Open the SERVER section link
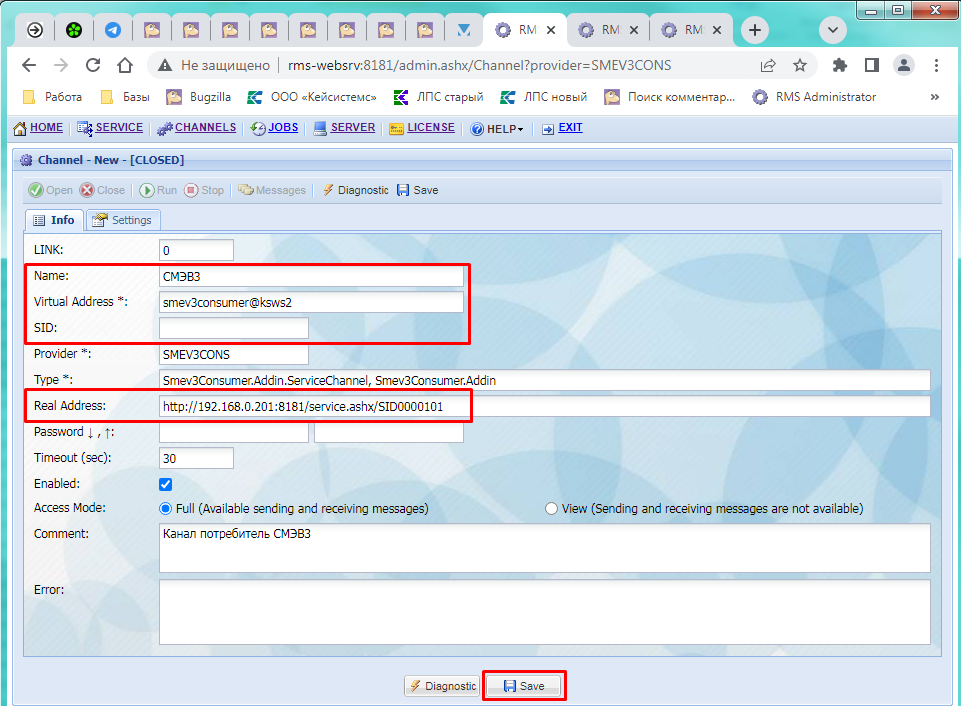961x706 pixels. tap(344, 127)
